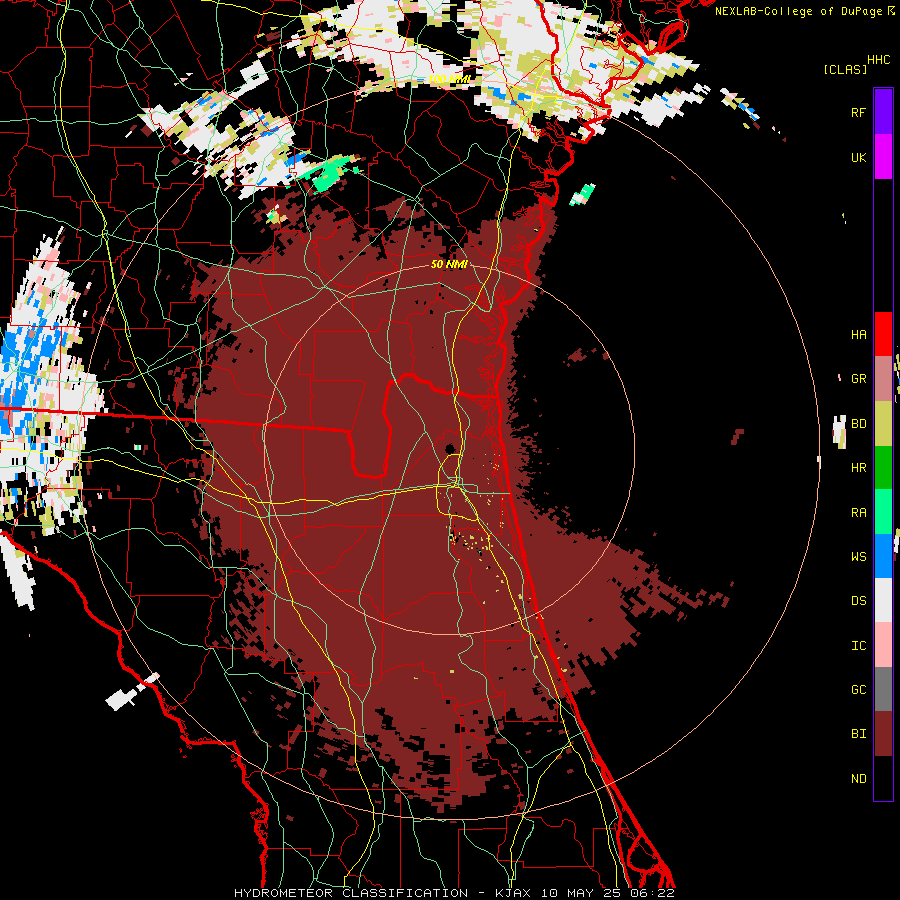Click the HHC product code text
Viewport: 900px width, 900px height.
tap(879, 60)
